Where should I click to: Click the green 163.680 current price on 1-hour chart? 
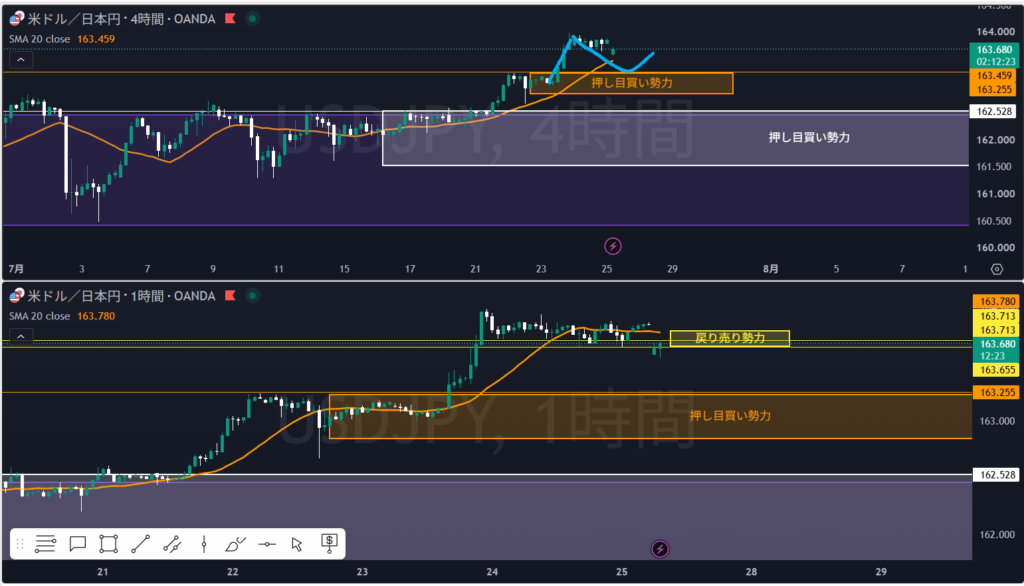click(x=997, y=344)
